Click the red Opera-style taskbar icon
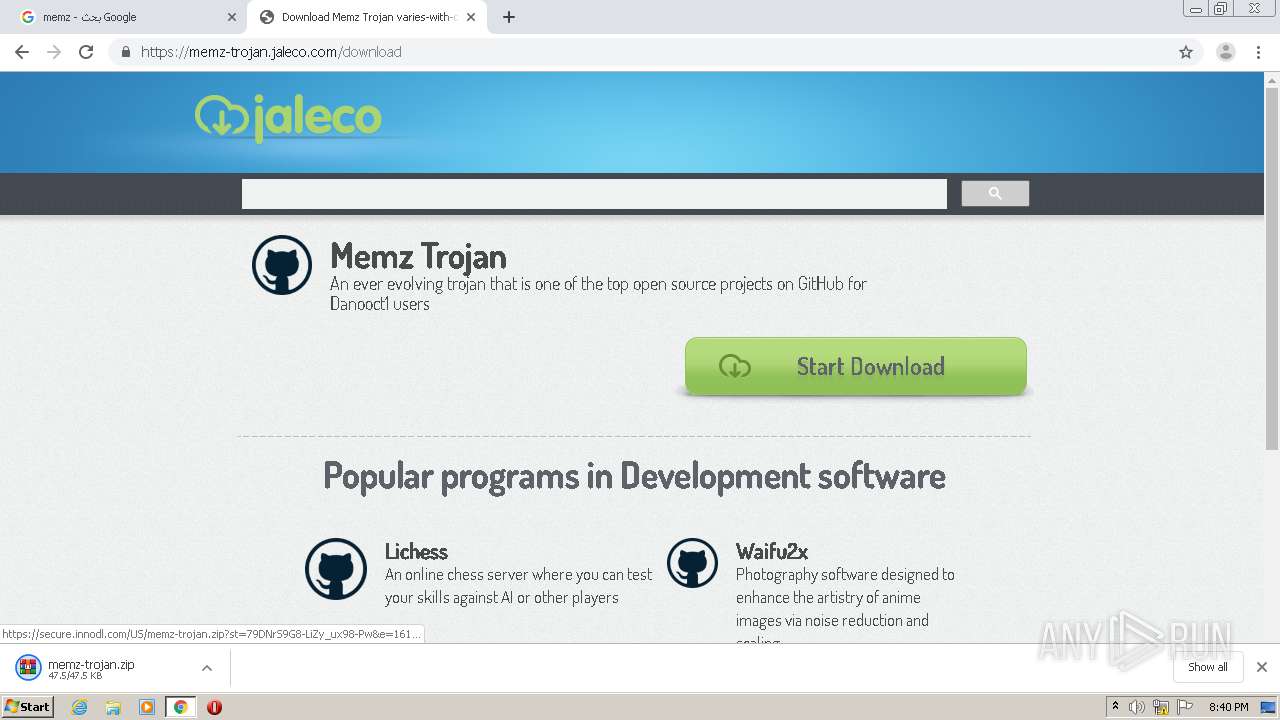This screenshot has height=720, width=1280. (214, 707)
